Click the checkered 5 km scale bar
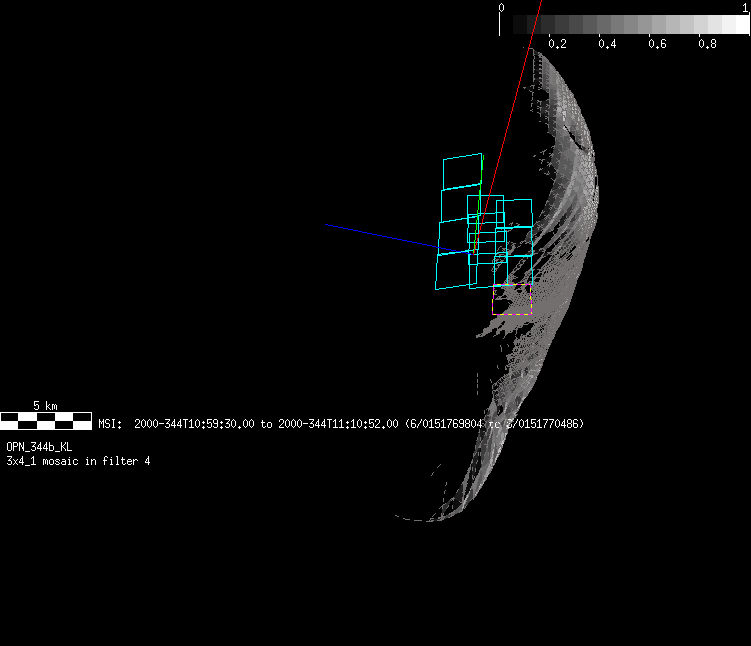 tap(46, 421)
